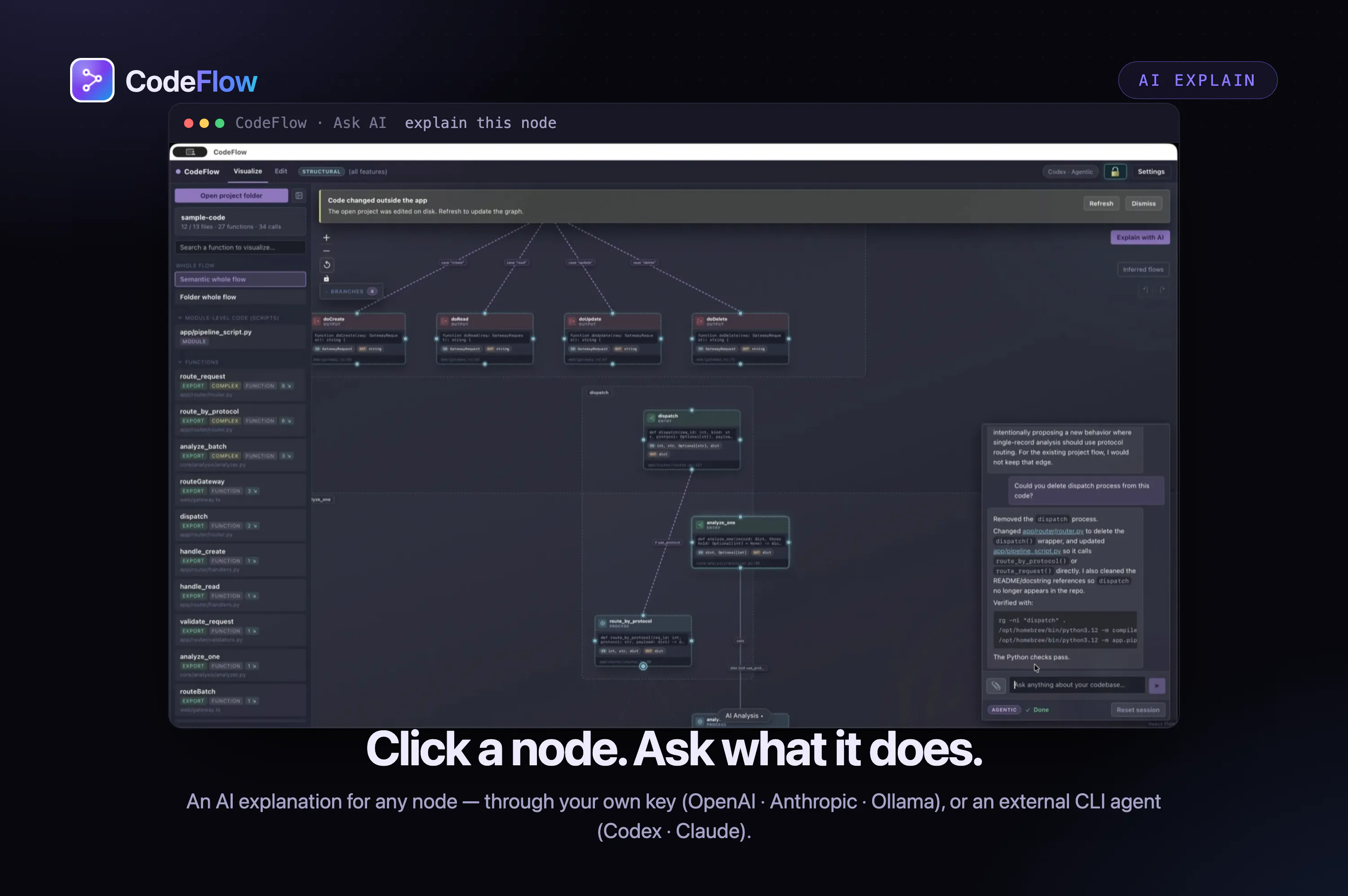Select analyze_batch in functions list
Image resolution: width=1348 pixels, height=896 pixels.
(x=240, y=455)
